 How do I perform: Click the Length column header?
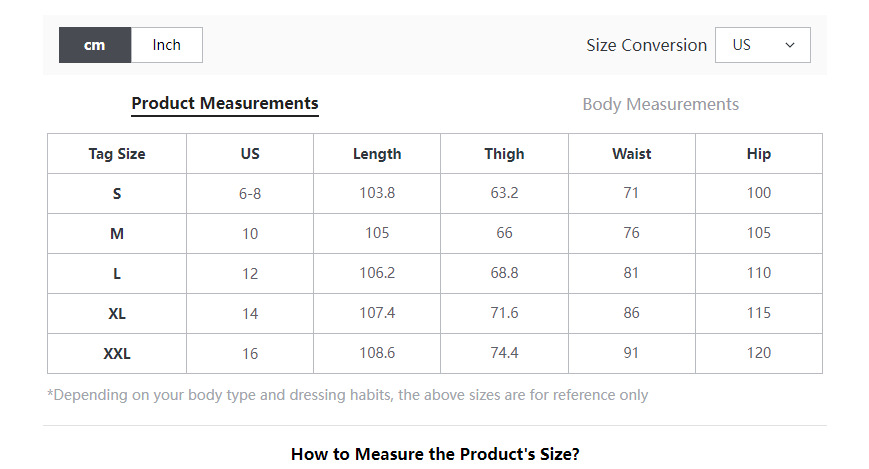pyautogui.click(x=377, y=154)
